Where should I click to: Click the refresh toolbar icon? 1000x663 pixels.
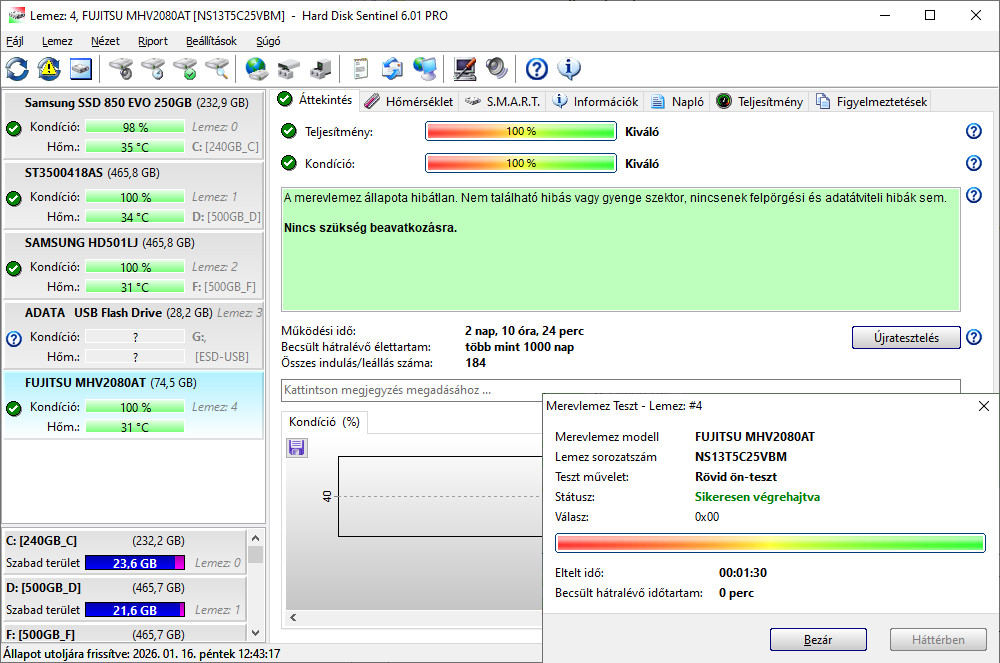17,69
